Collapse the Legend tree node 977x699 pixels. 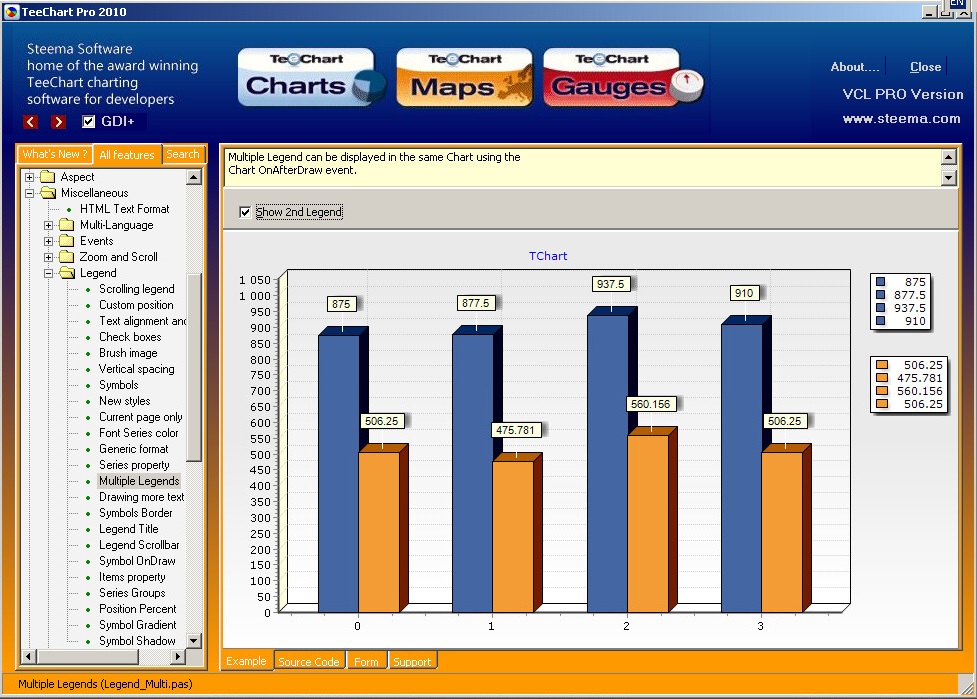coord(49,273)
